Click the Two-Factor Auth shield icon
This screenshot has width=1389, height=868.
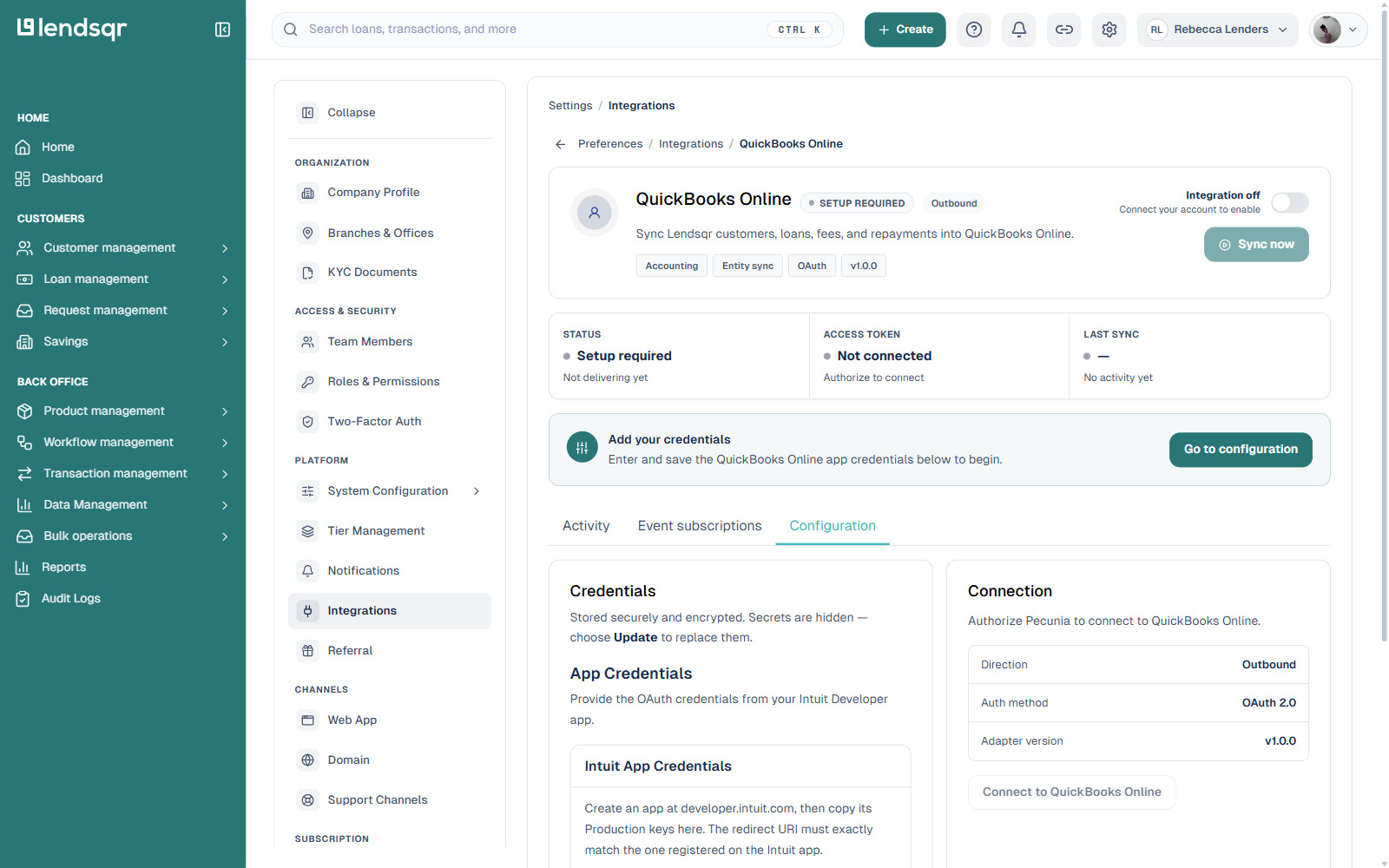point(308,422)
